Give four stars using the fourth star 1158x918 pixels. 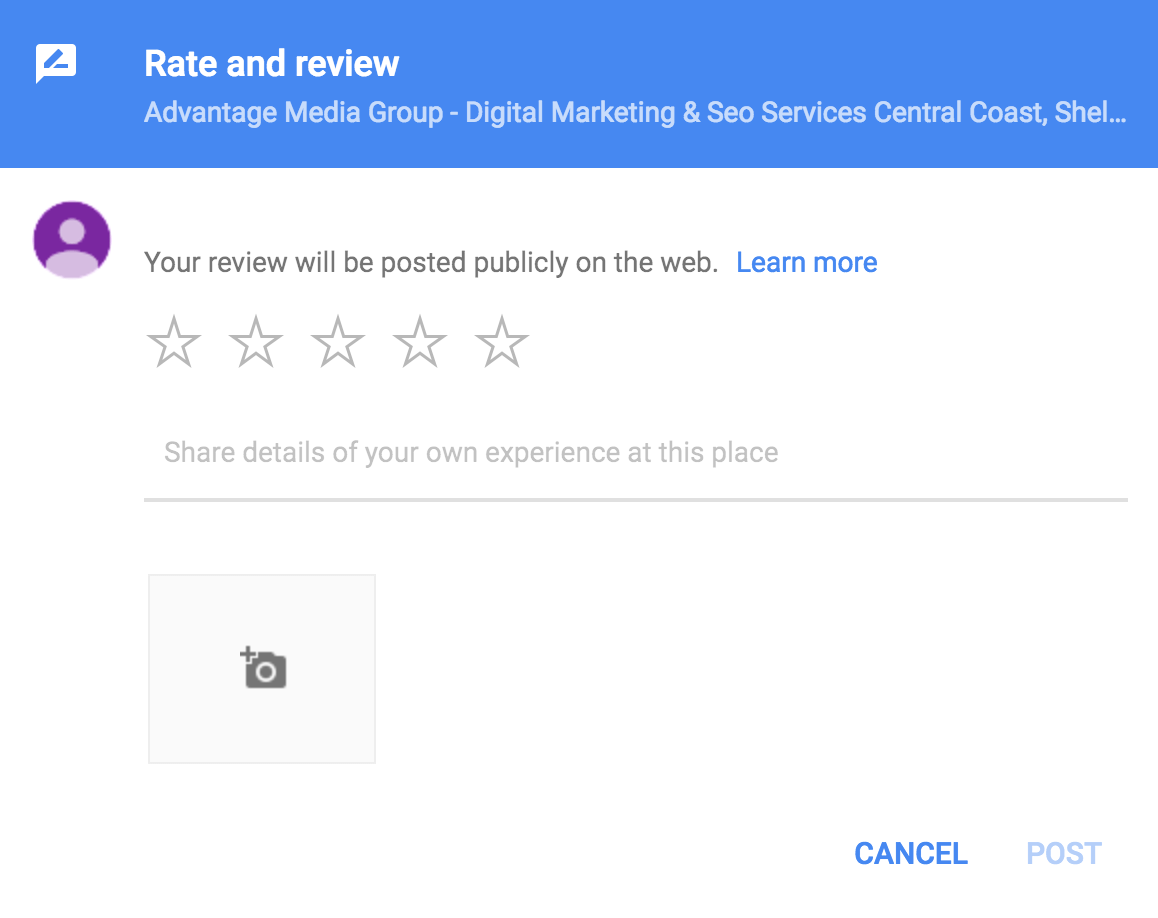coord(420,343)
